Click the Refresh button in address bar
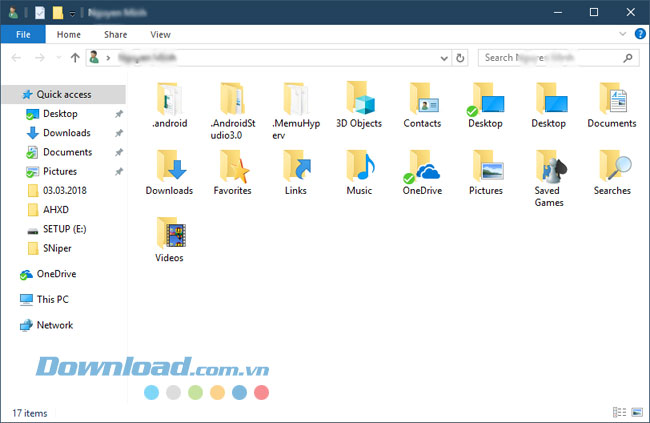The width and height of the screenshot is (650, 423). click(460, 58)
